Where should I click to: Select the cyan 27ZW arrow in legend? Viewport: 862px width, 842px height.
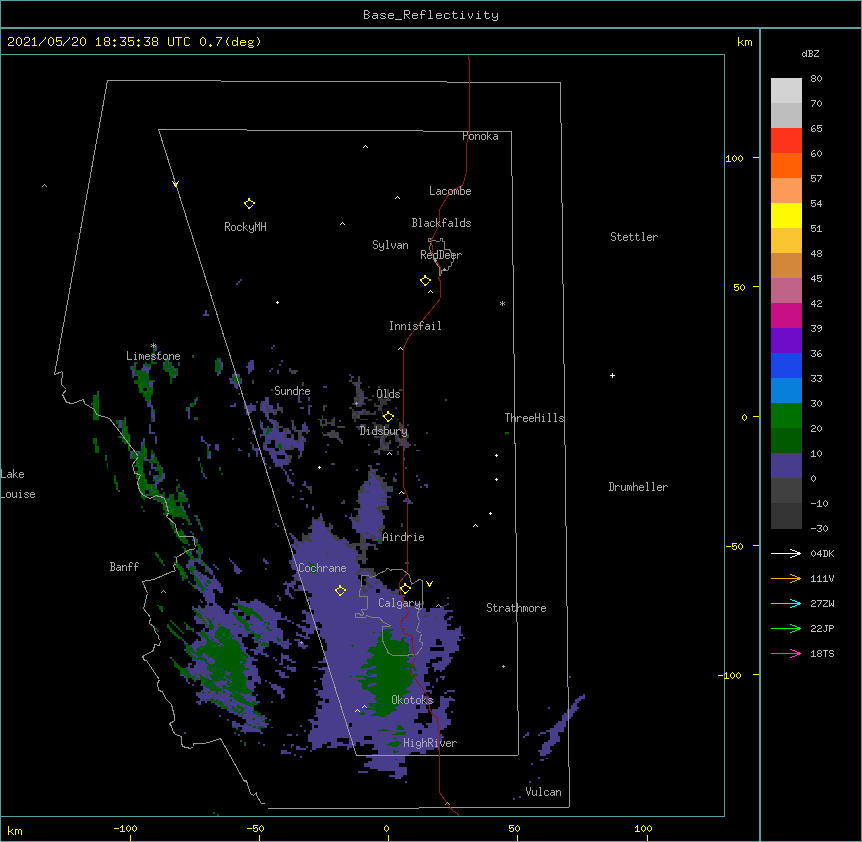point(786,603)
